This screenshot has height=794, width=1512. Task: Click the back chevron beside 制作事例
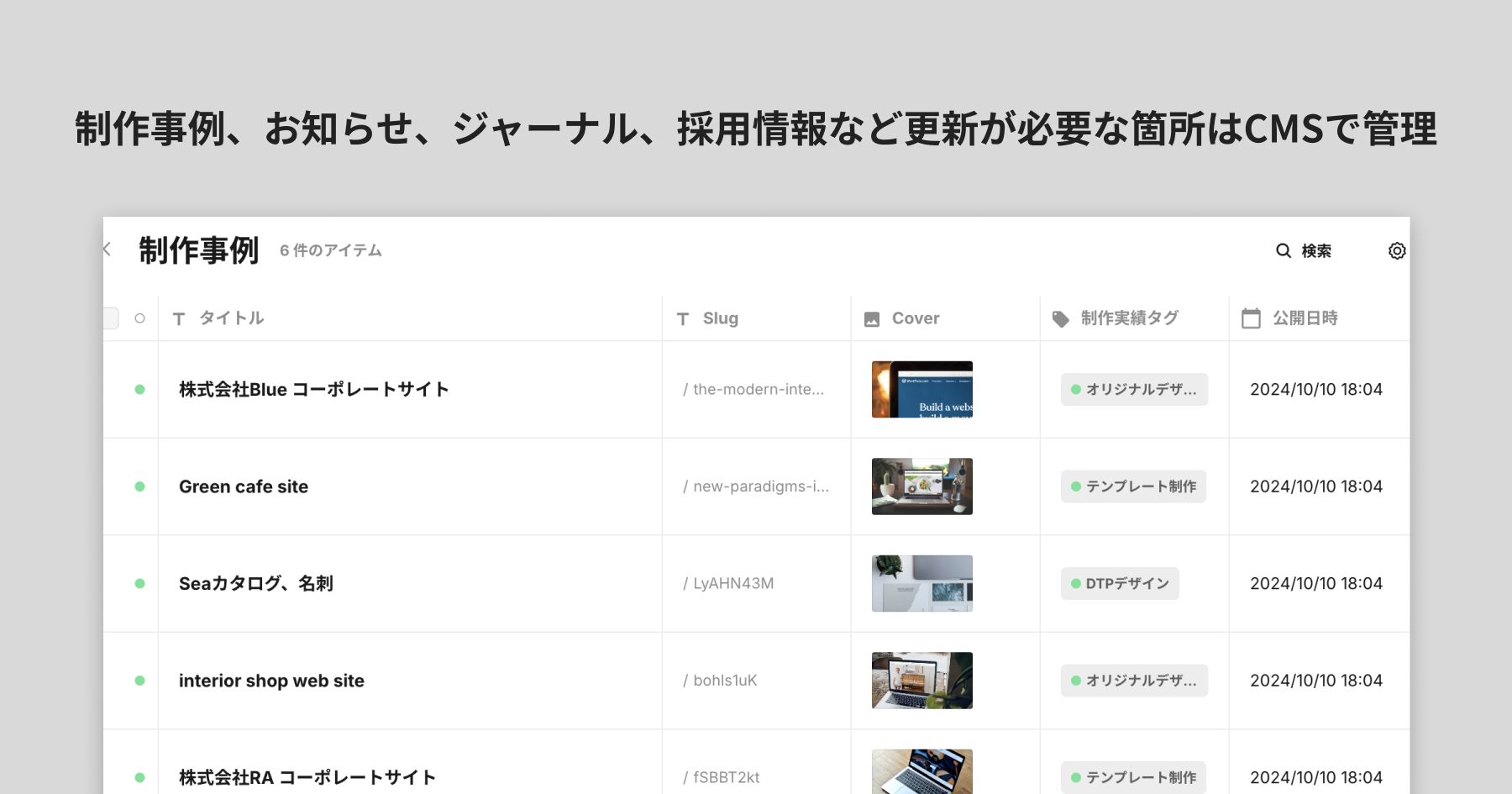pos(108,250)
